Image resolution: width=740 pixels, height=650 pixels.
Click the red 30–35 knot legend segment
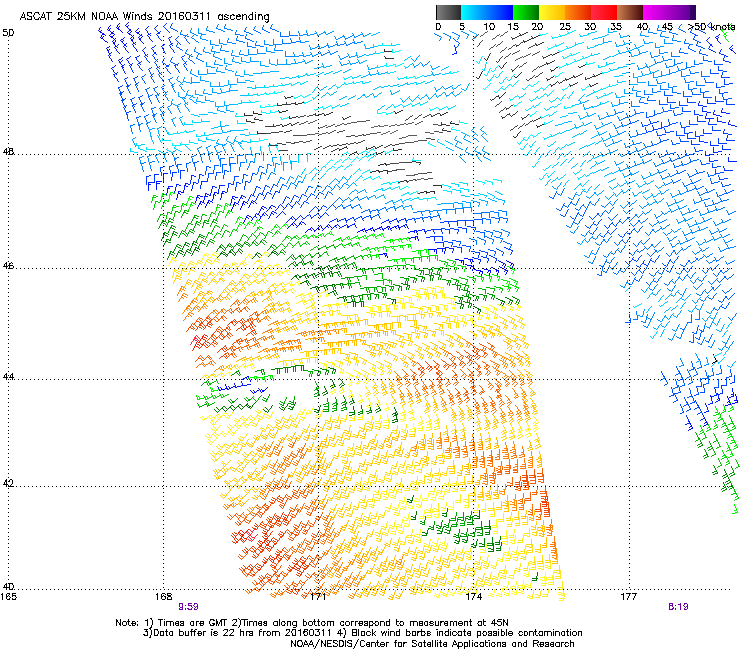click(x=604, y=12)
